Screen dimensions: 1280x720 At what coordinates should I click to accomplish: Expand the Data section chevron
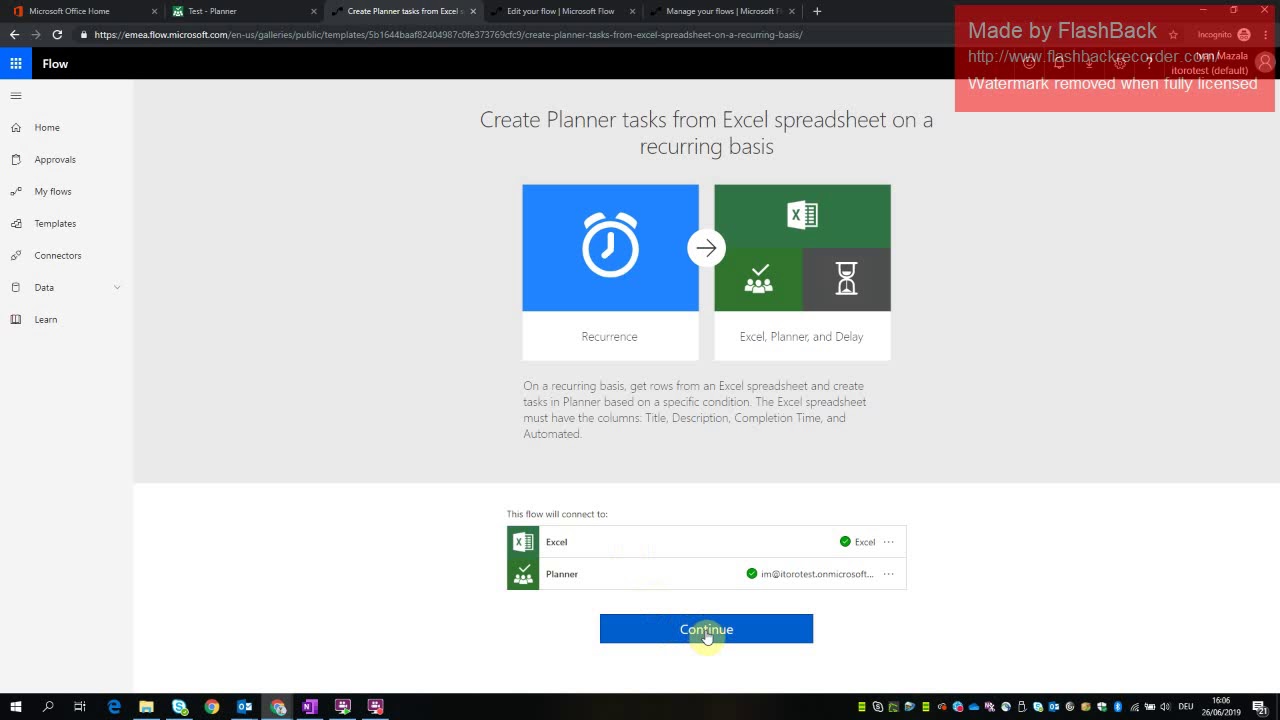pos(117,288)
